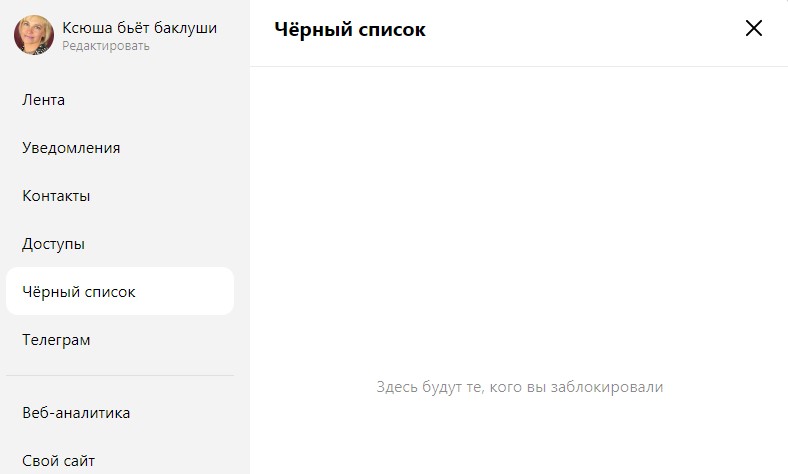Close the Чёрный список panel
The width and height of the screenshot is (788, 474).
pyautogui.click(x=754, y=28)
